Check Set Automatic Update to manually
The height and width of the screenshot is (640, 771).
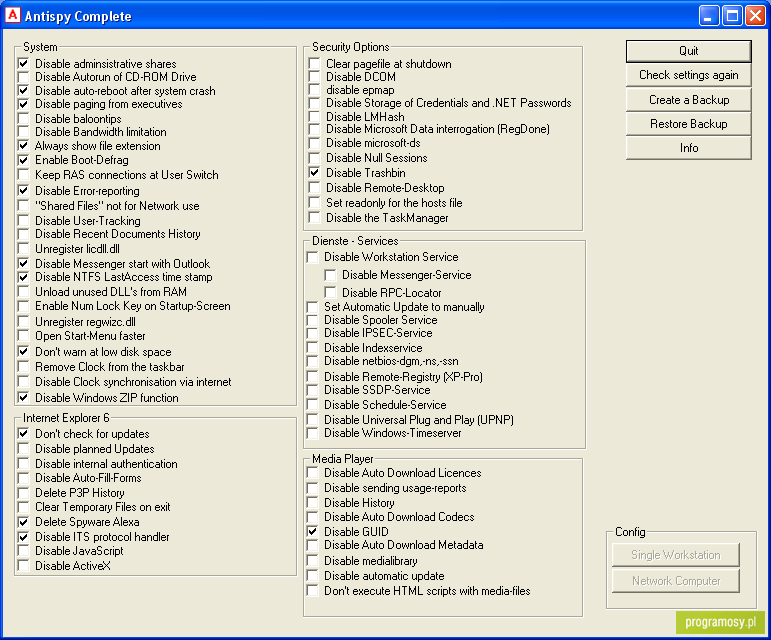(x=312, y=307)
